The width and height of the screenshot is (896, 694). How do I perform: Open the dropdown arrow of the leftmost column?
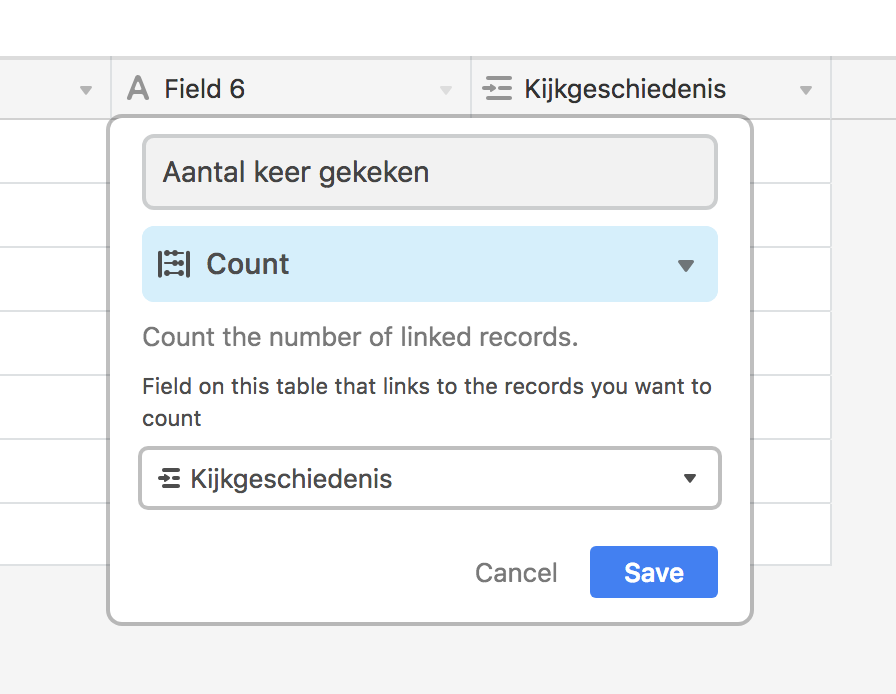tap(86, 90)
